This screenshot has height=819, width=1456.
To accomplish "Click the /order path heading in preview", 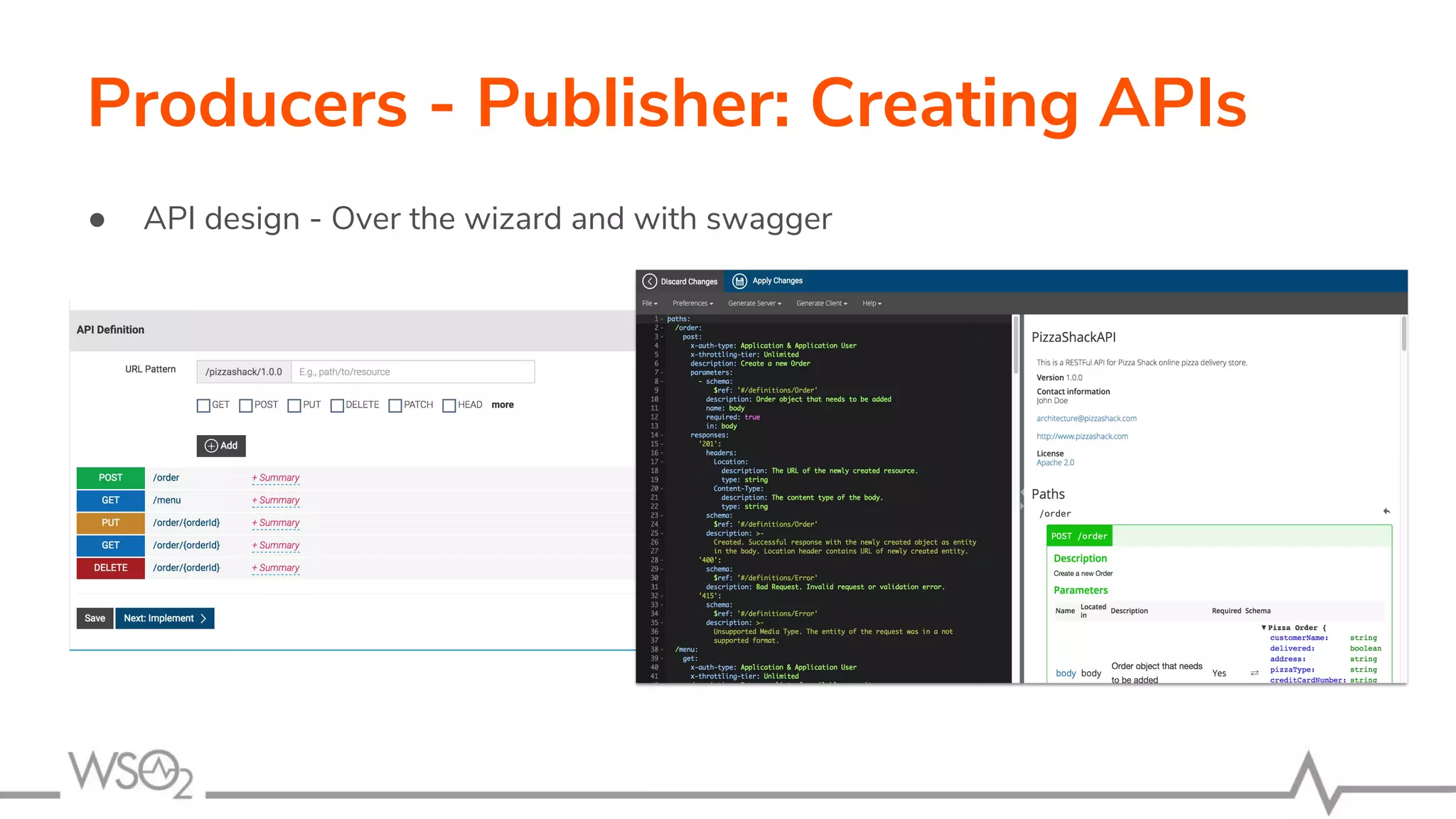I will click(x=1055, y=514).
